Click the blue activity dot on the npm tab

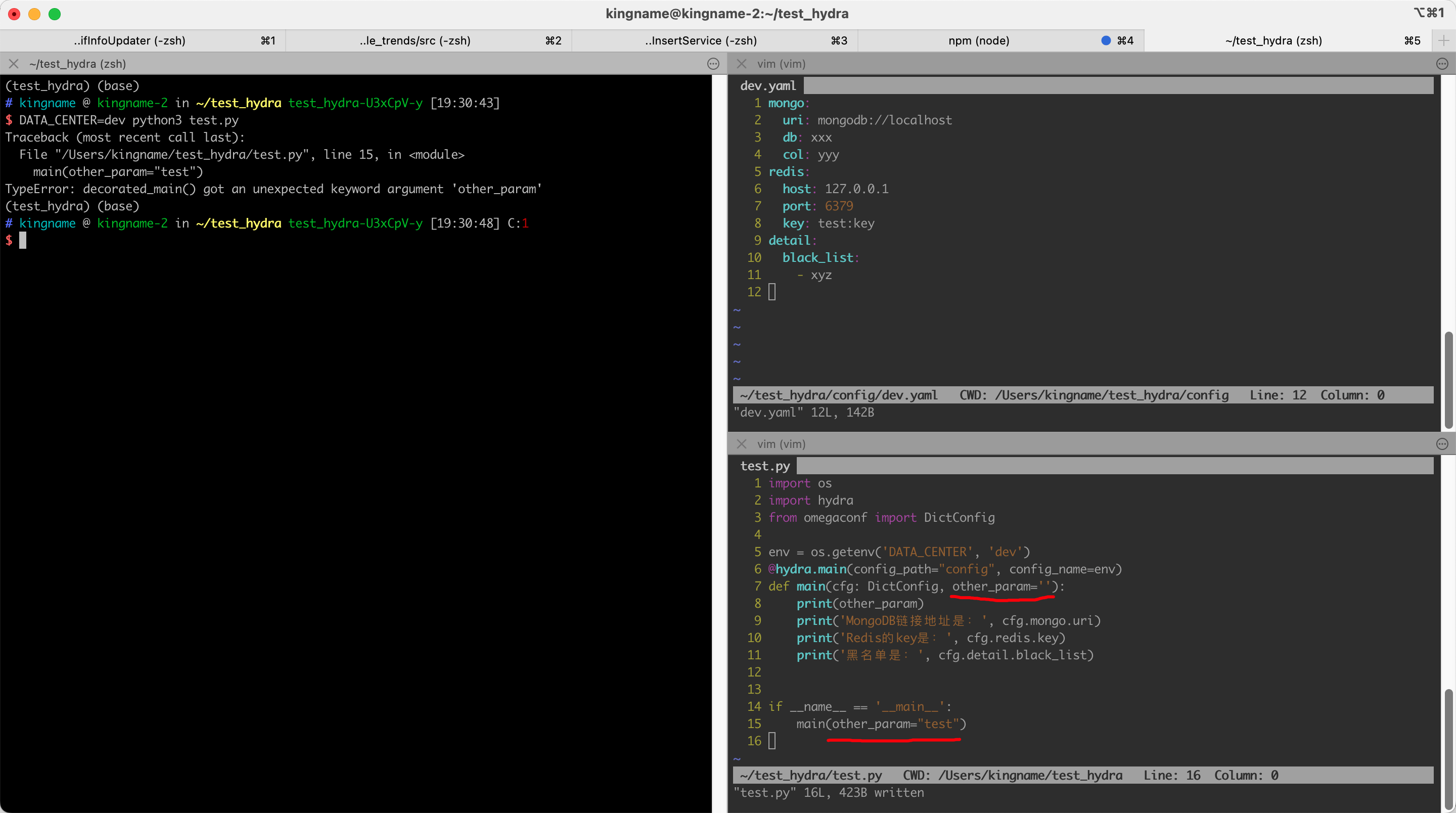(x=1106, y=41)
